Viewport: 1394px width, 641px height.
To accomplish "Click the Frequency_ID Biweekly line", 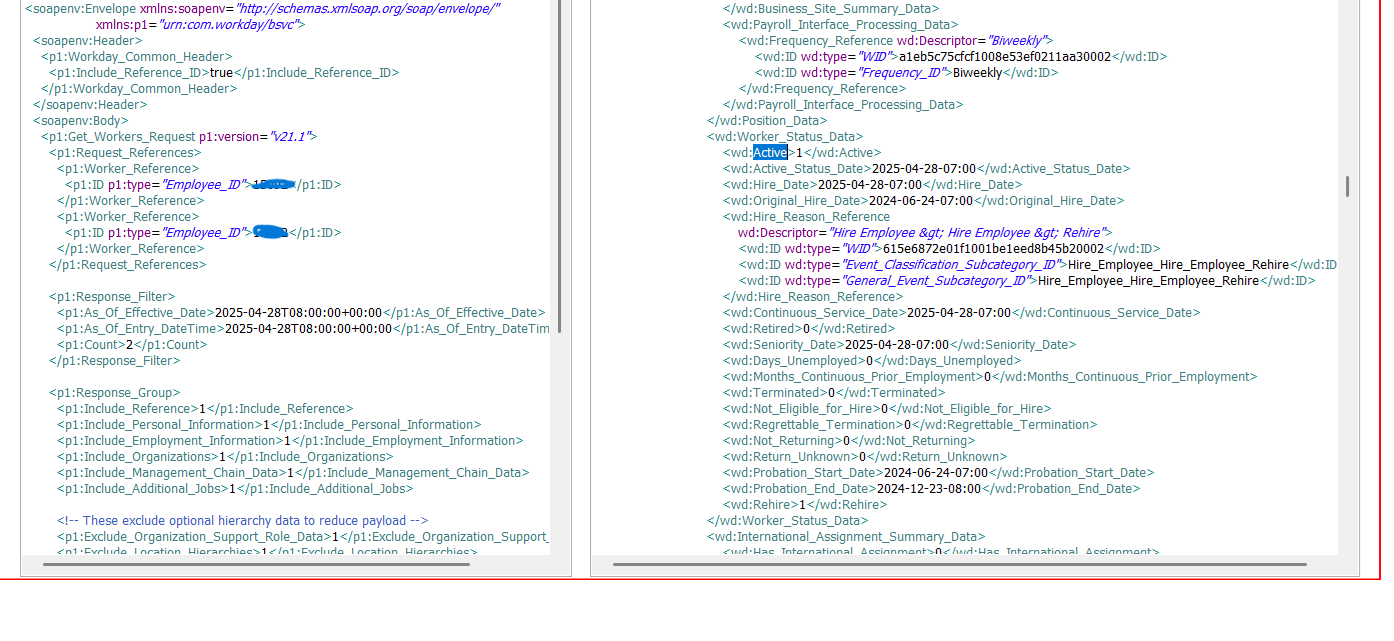I will 907,72.
